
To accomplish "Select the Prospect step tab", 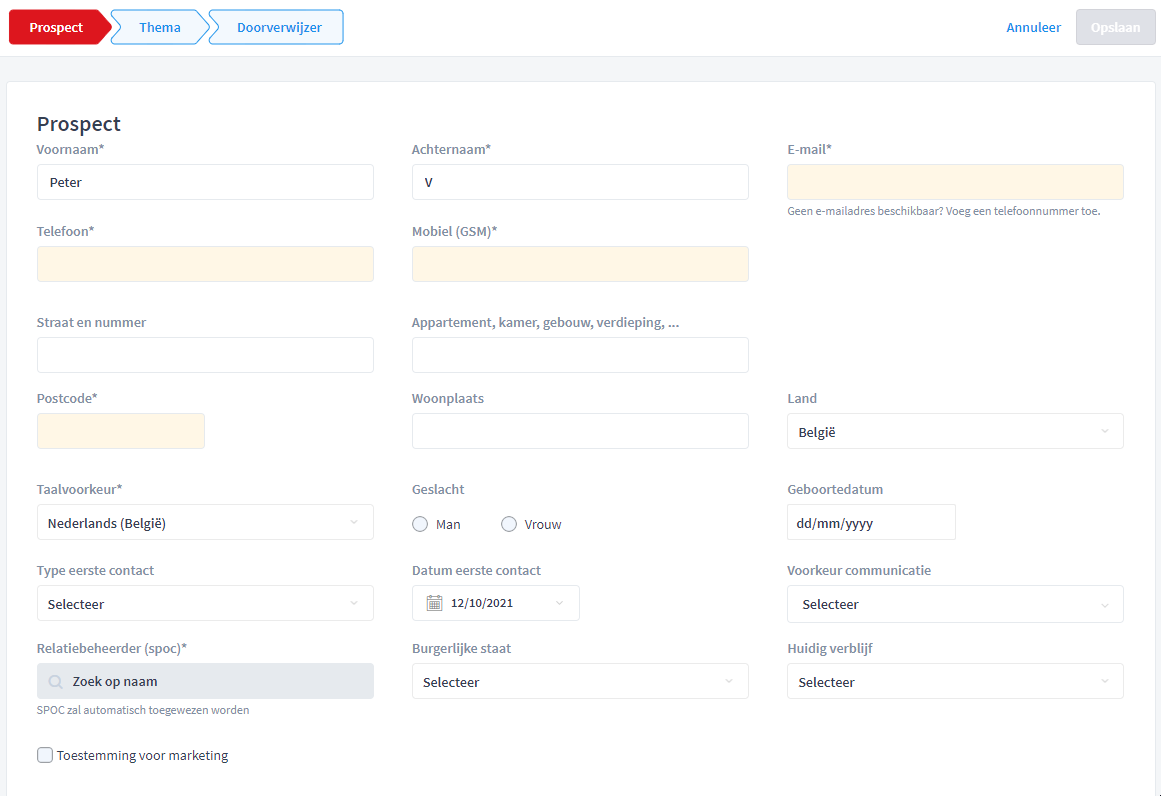I will [x=58, y=27].
